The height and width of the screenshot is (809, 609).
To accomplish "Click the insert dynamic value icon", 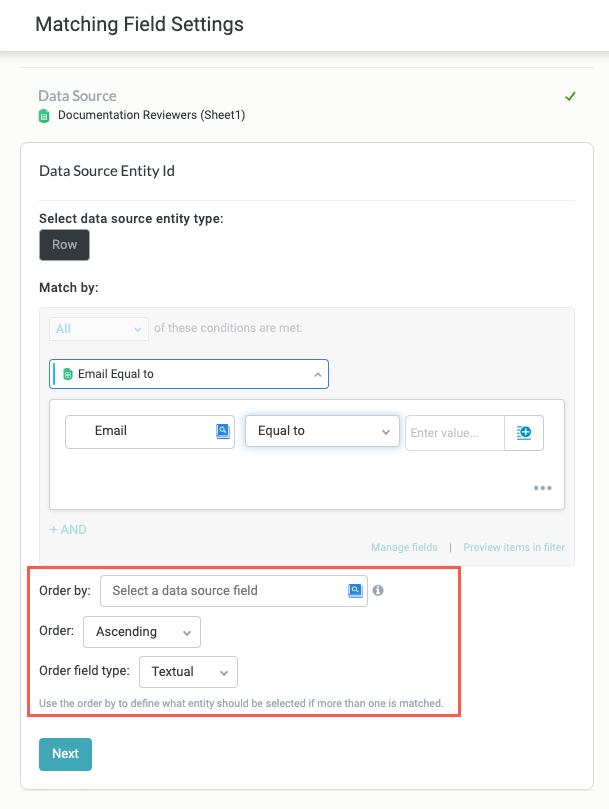I will 523,432.
